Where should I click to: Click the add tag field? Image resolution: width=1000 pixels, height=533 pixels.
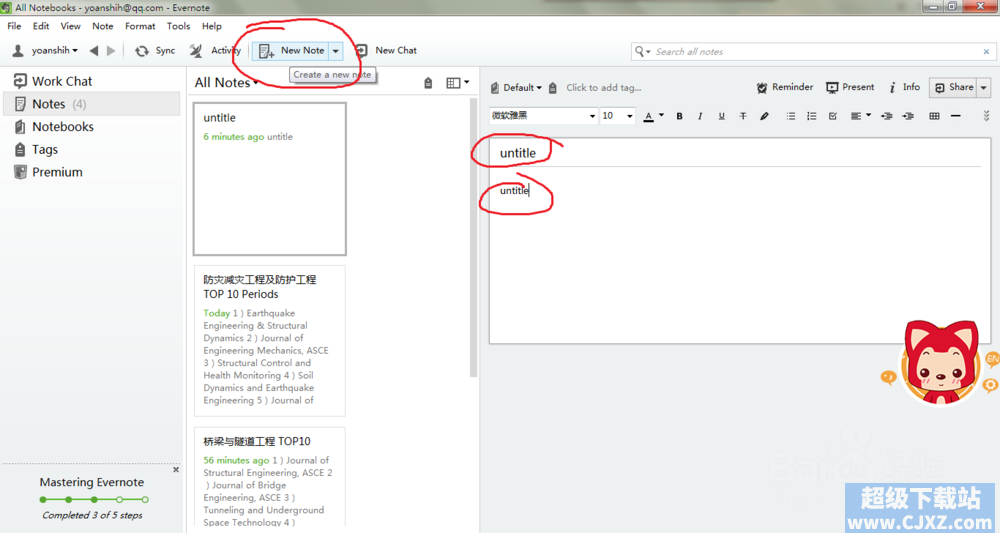[603, 87]
